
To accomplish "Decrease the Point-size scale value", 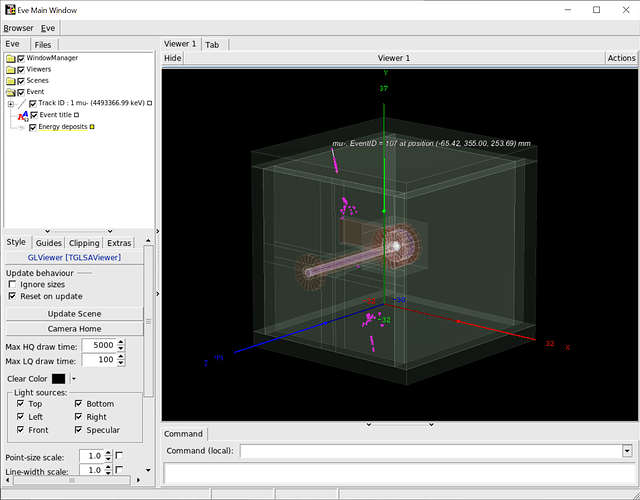I will click(108, 459).
